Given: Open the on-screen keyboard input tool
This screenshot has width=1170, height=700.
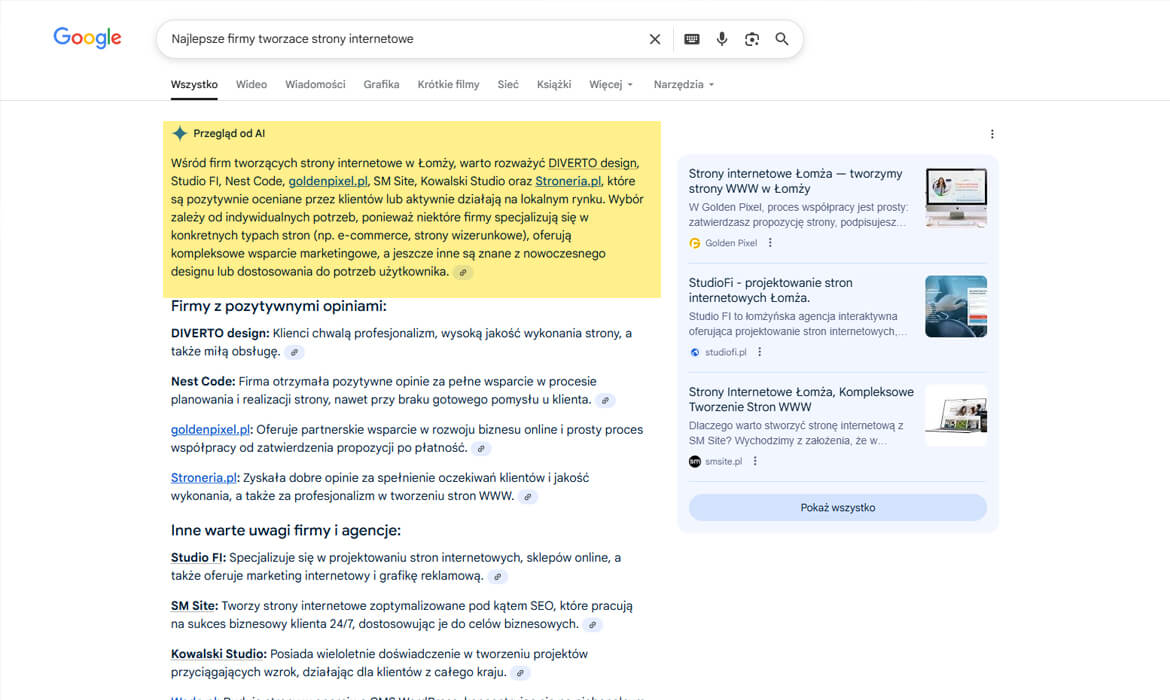Looking at the screenshot, I should coord(691,39).
